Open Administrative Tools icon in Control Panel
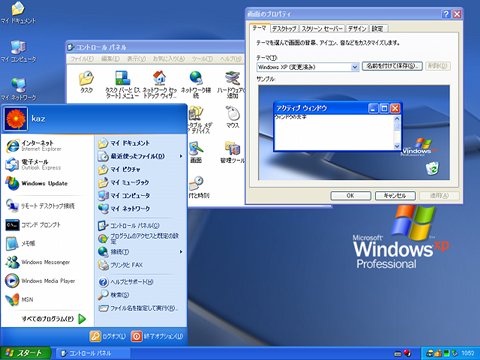This screenshot has width=480, height=360. click(232, 152)
